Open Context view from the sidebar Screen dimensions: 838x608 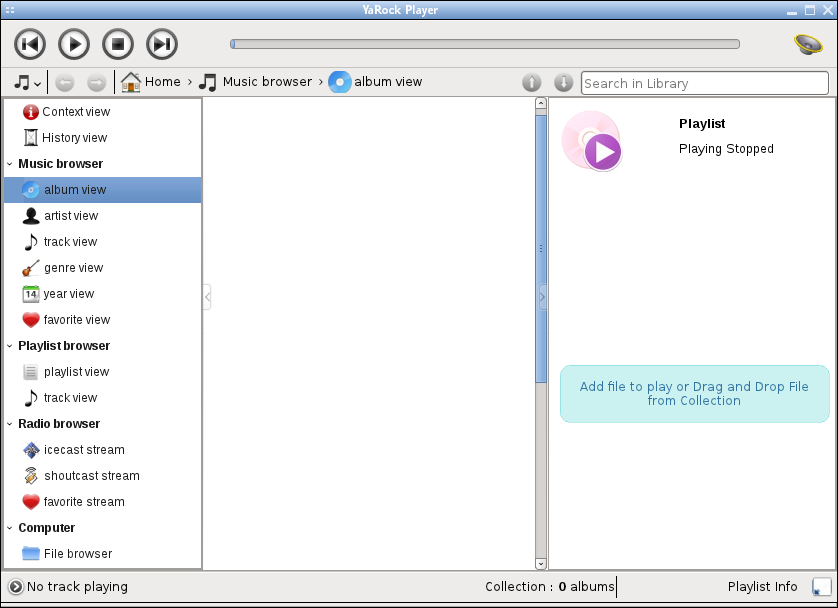(103, 112)
